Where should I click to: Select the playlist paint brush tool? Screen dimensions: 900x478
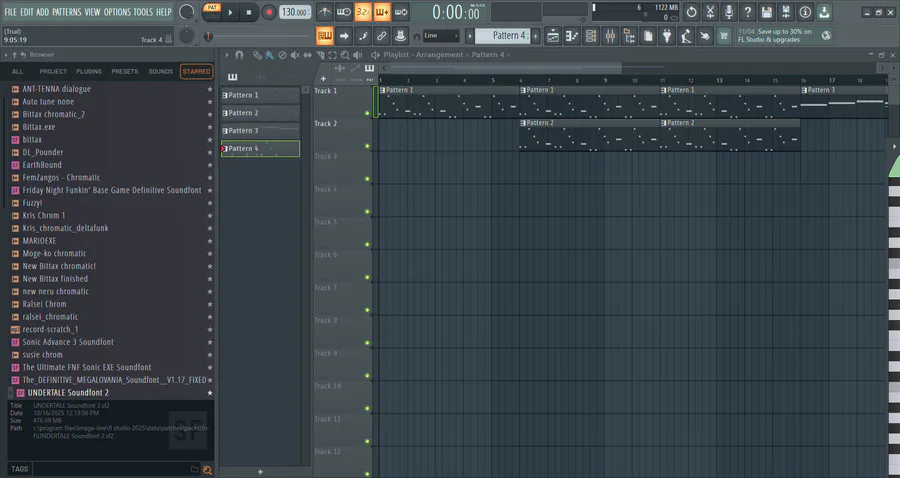(269, 55)
